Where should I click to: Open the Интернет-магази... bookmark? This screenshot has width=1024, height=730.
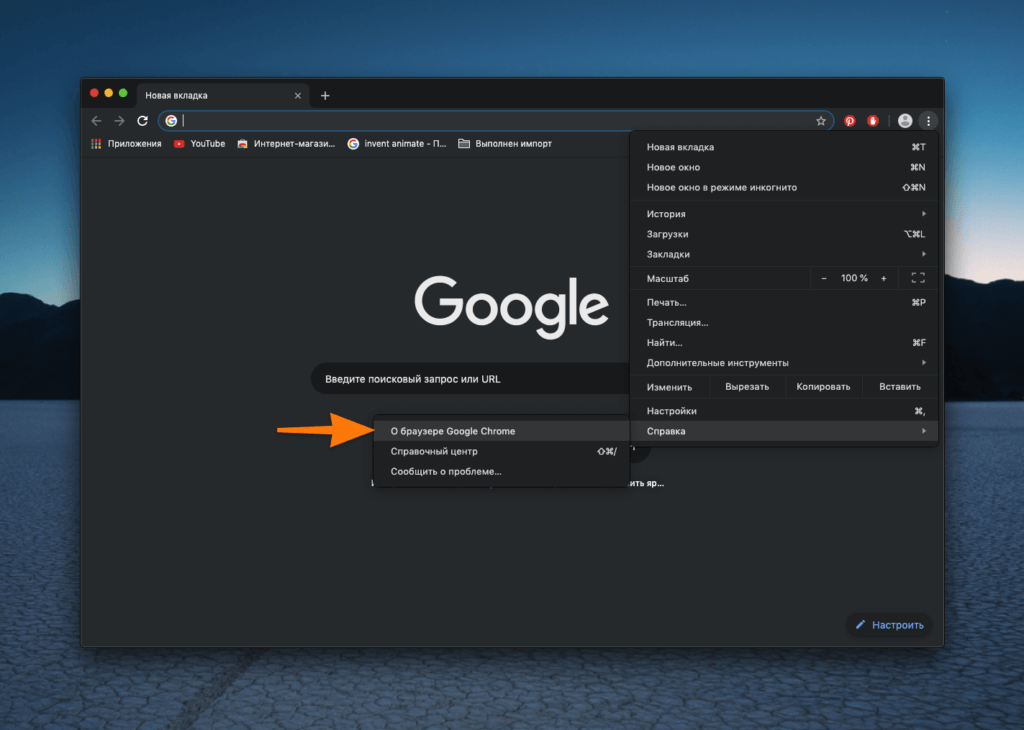pyautogui.click(x=286, y=144)
